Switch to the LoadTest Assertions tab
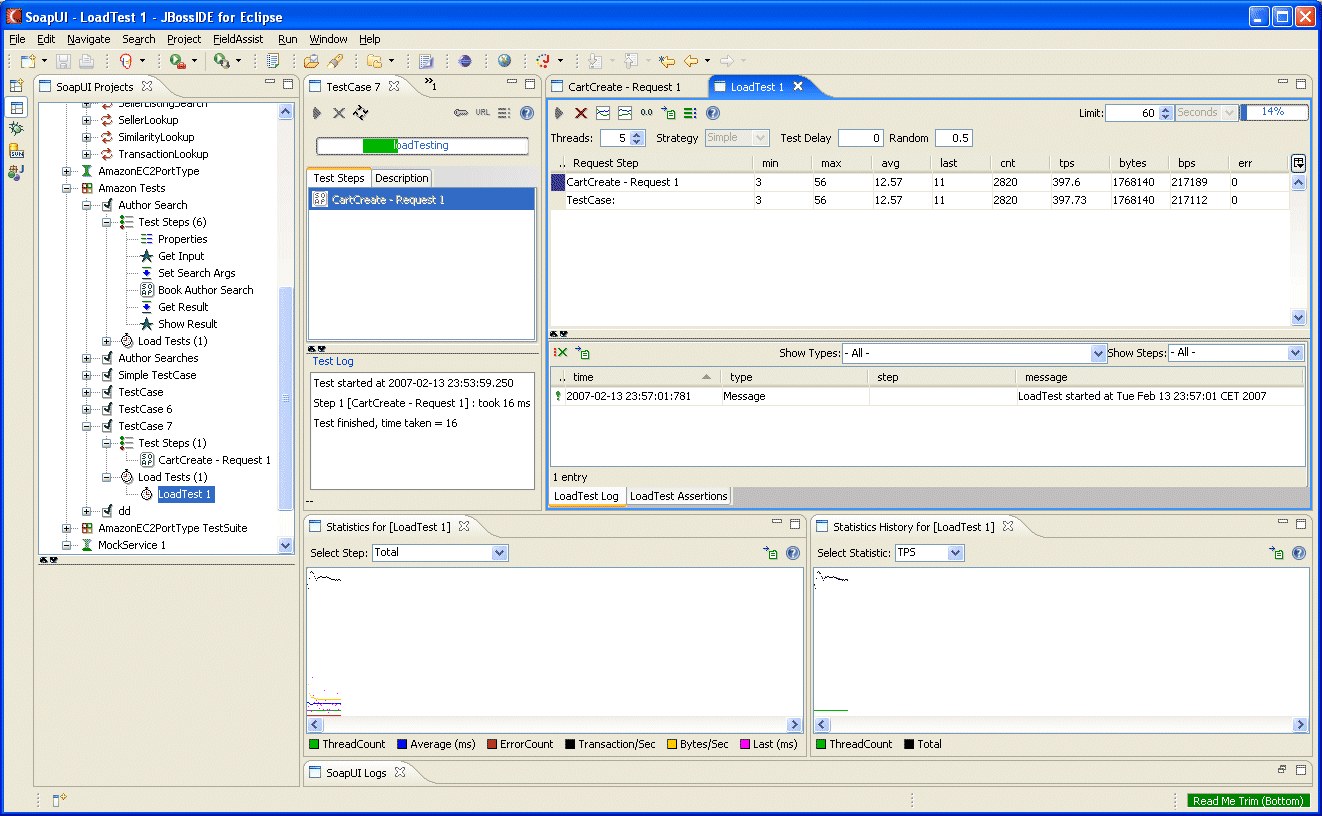This screenshot has height=816, width=1322. tap(678, 494)
